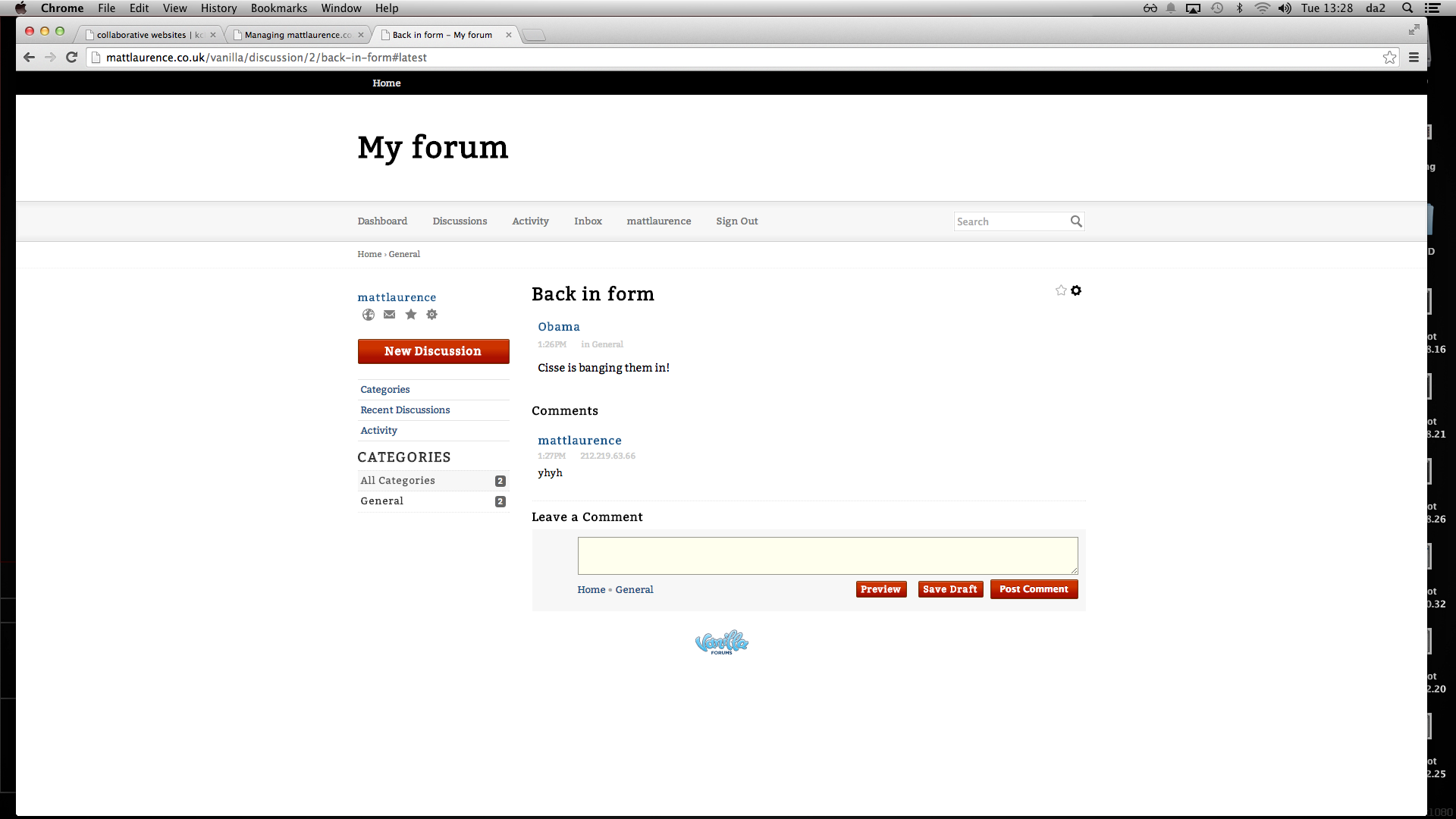This screenshot has width=1456, height=819.
Task: Open discussion options gear dropdown
Action: click(1076, 290)
